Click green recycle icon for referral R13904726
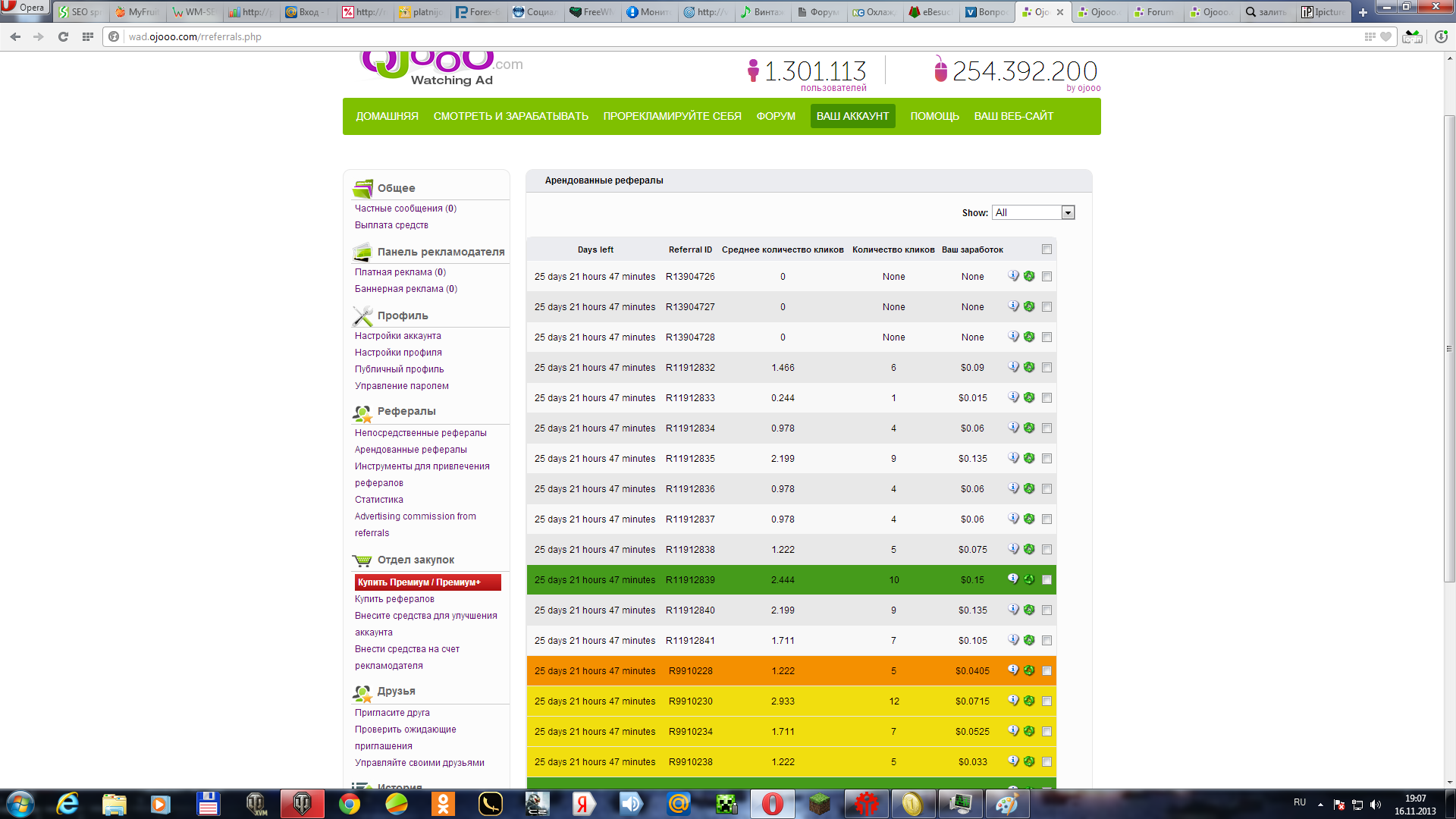 point(1029,276)
